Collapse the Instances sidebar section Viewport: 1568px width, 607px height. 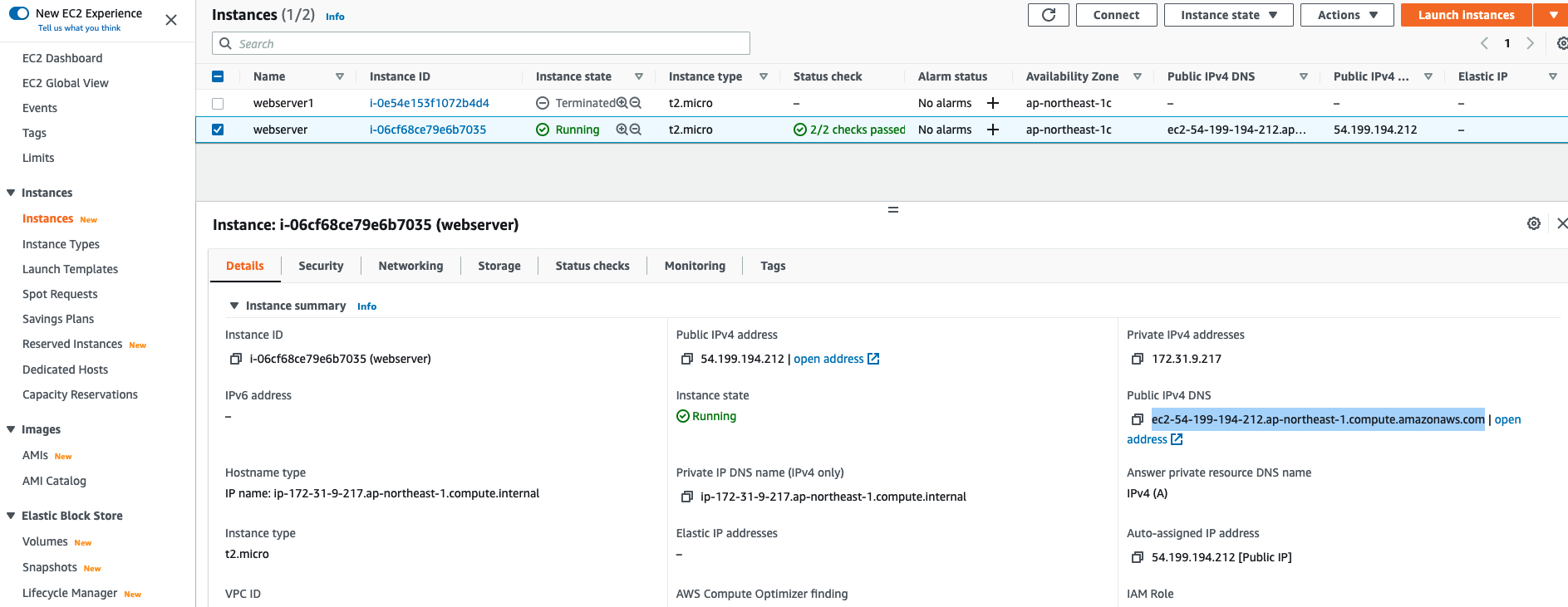click(11, 193)
